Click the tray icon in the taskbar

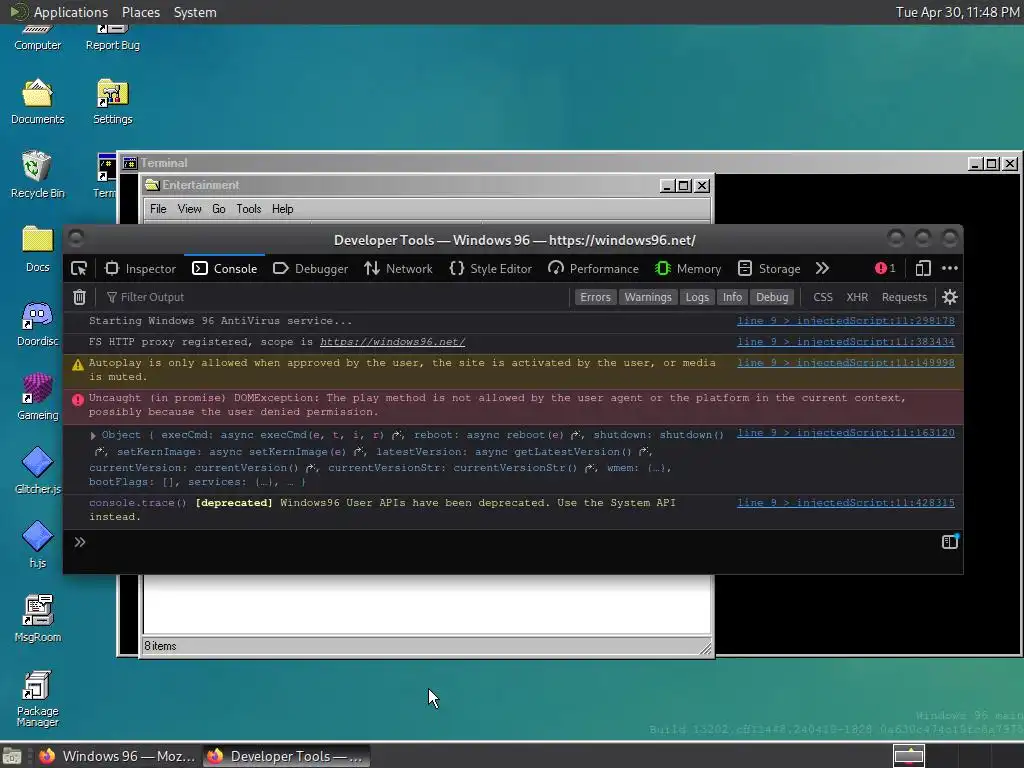coord(908,756)
